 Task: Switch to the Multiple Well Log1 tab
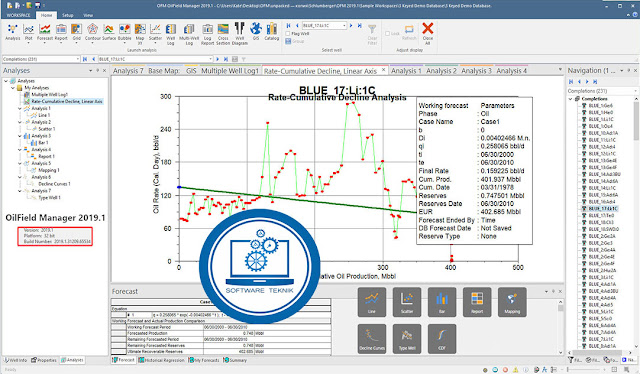point(230,71)
